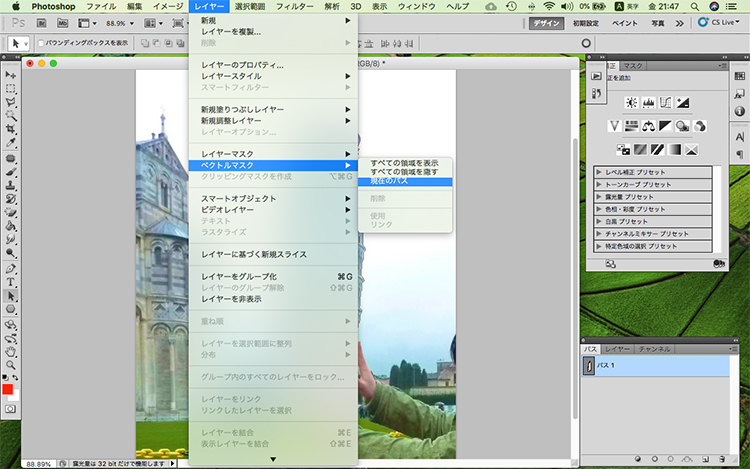
Task: Select the Eyedropper tool
Action: coord(11,142)
